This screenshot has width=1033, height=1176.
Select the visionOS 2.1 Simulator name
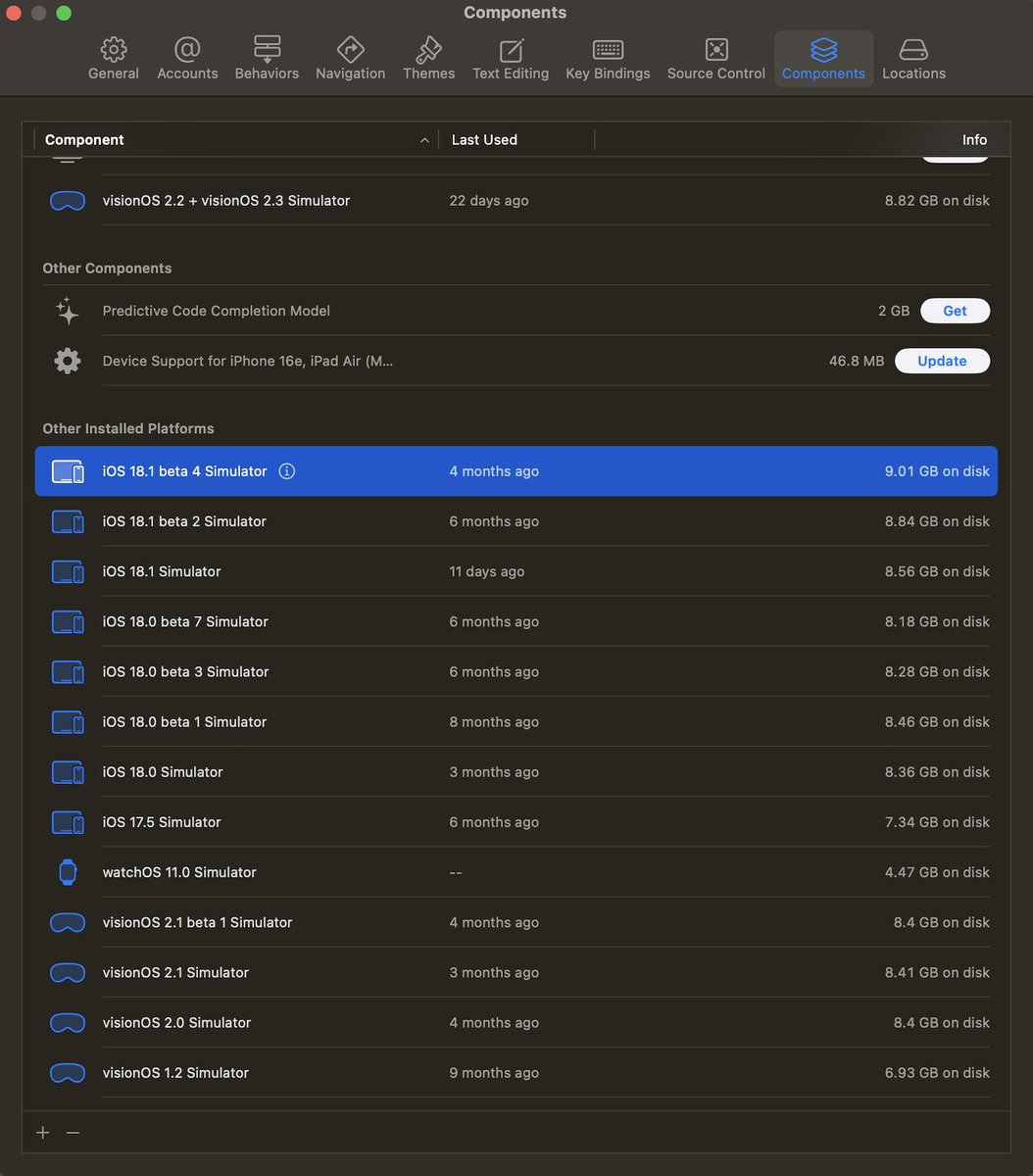(175, 972)
